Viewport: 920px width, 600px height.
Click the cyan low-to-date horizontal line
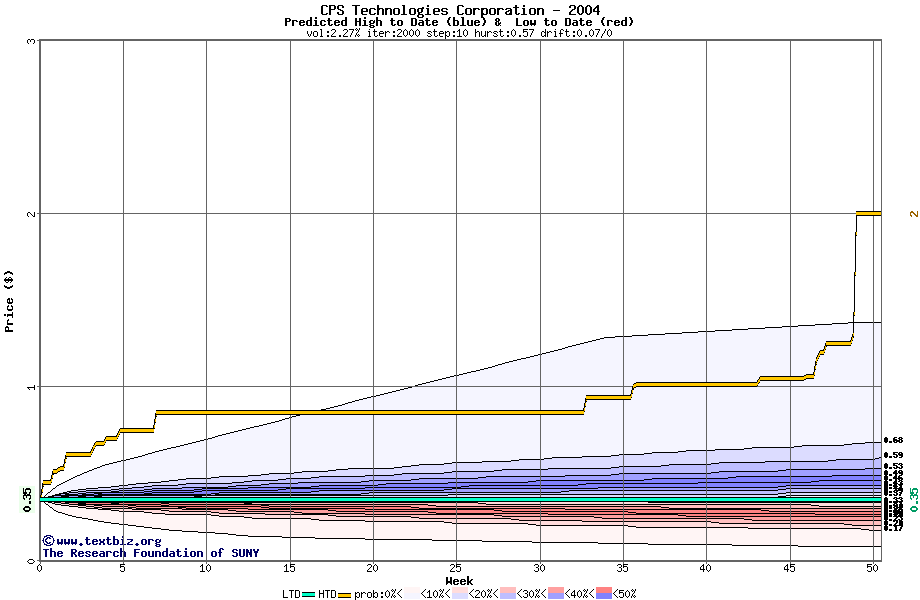tap(461, 499)
